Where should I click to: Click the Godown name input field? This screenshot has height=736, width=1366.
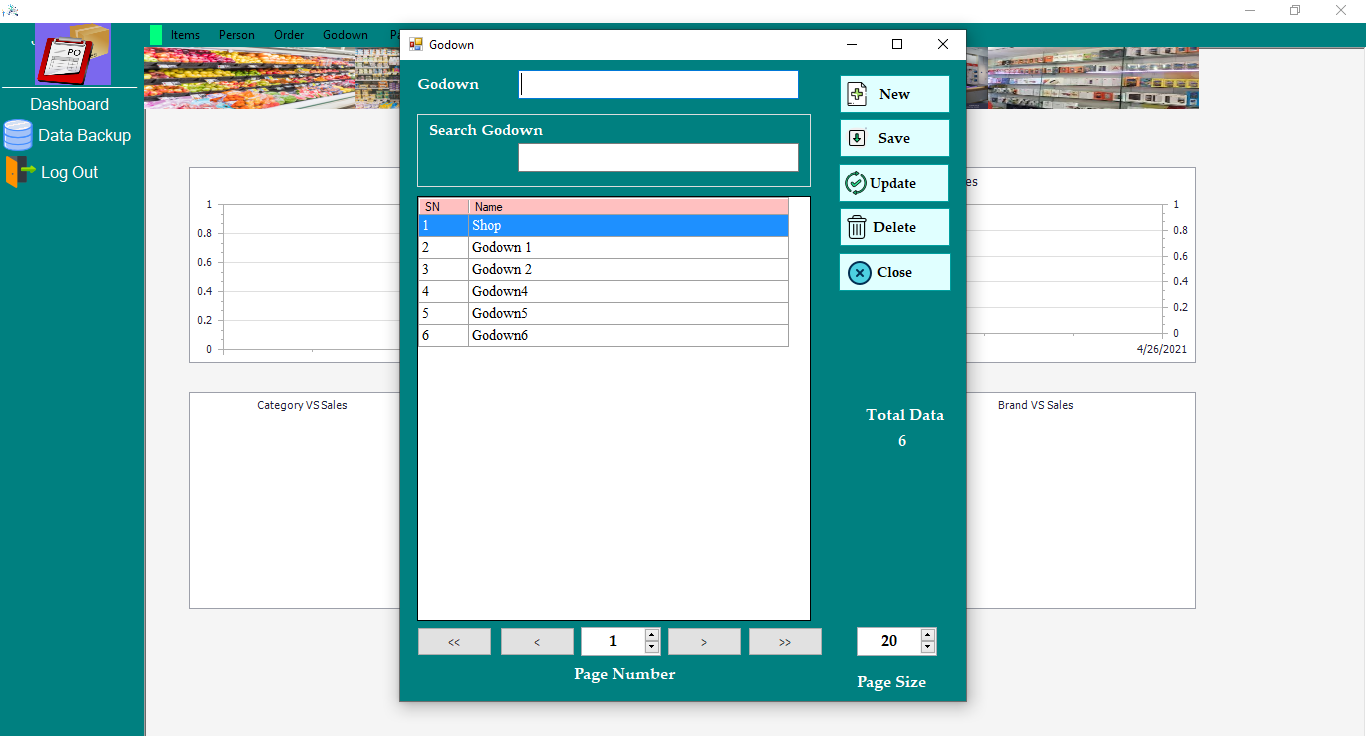click(658, 85)
